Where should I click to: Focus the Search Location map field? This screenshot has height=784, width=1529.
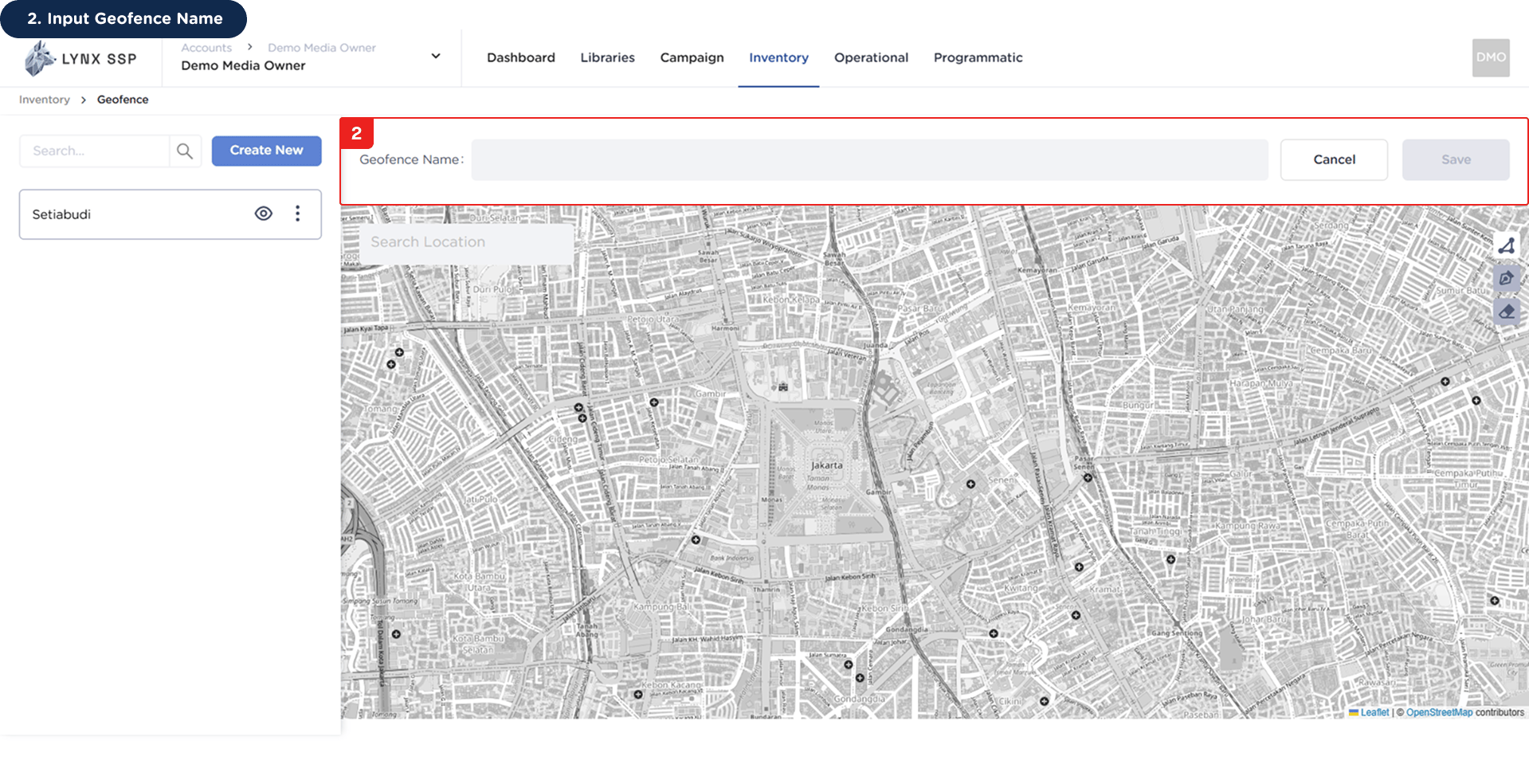[466, 242]
